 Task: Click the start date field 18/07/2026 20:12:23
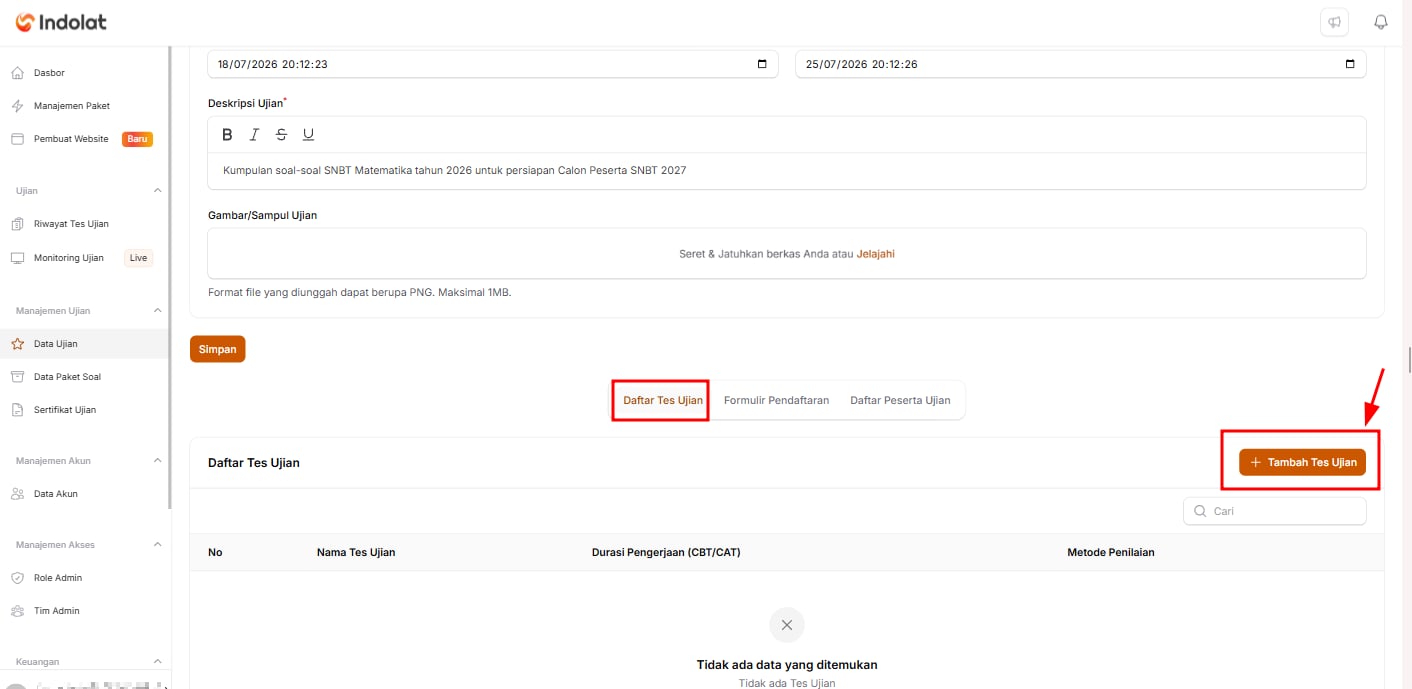coord(493,64)
